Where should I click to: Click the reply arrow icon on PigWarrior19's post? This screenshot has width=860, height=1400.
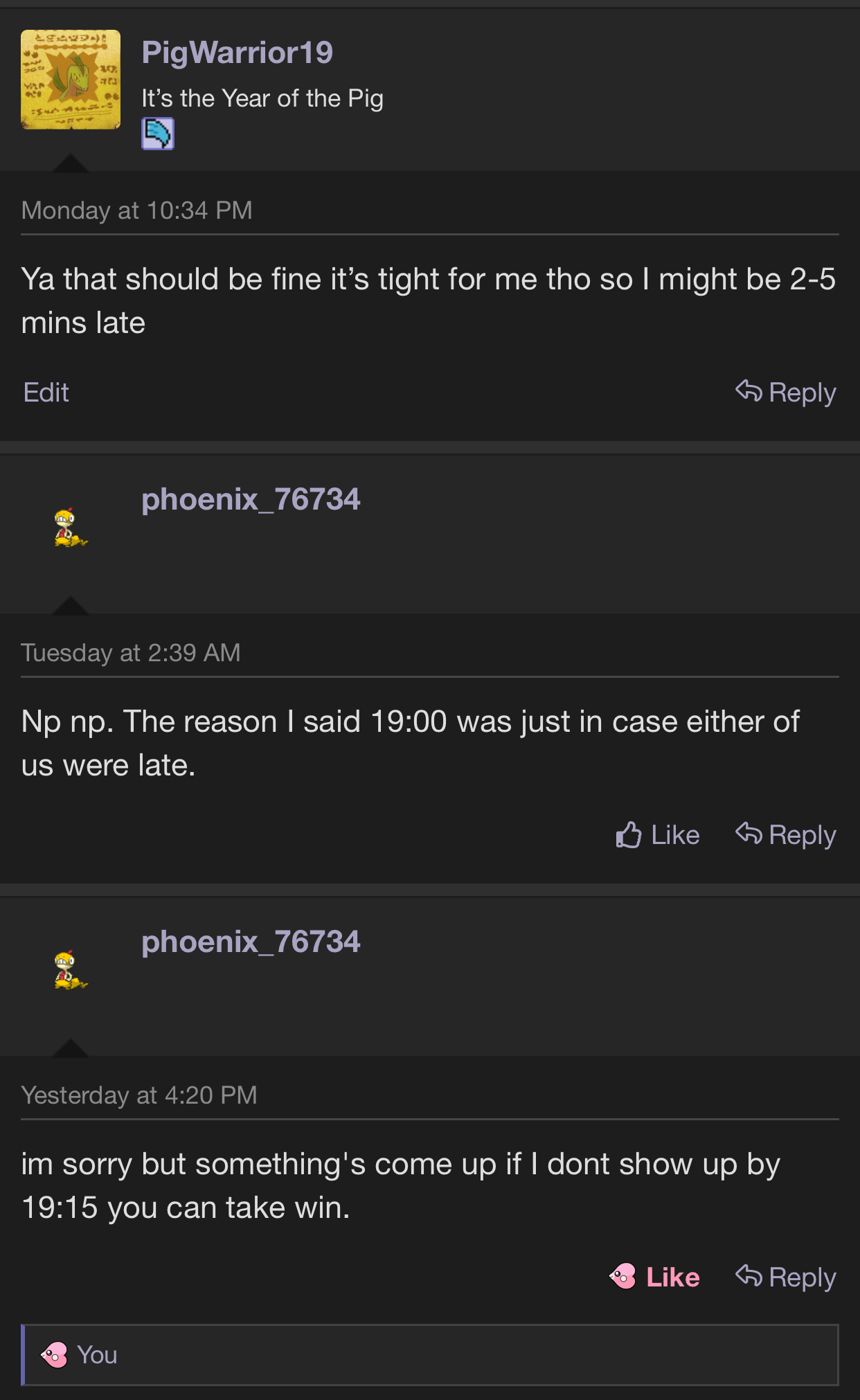click(749, 391)
